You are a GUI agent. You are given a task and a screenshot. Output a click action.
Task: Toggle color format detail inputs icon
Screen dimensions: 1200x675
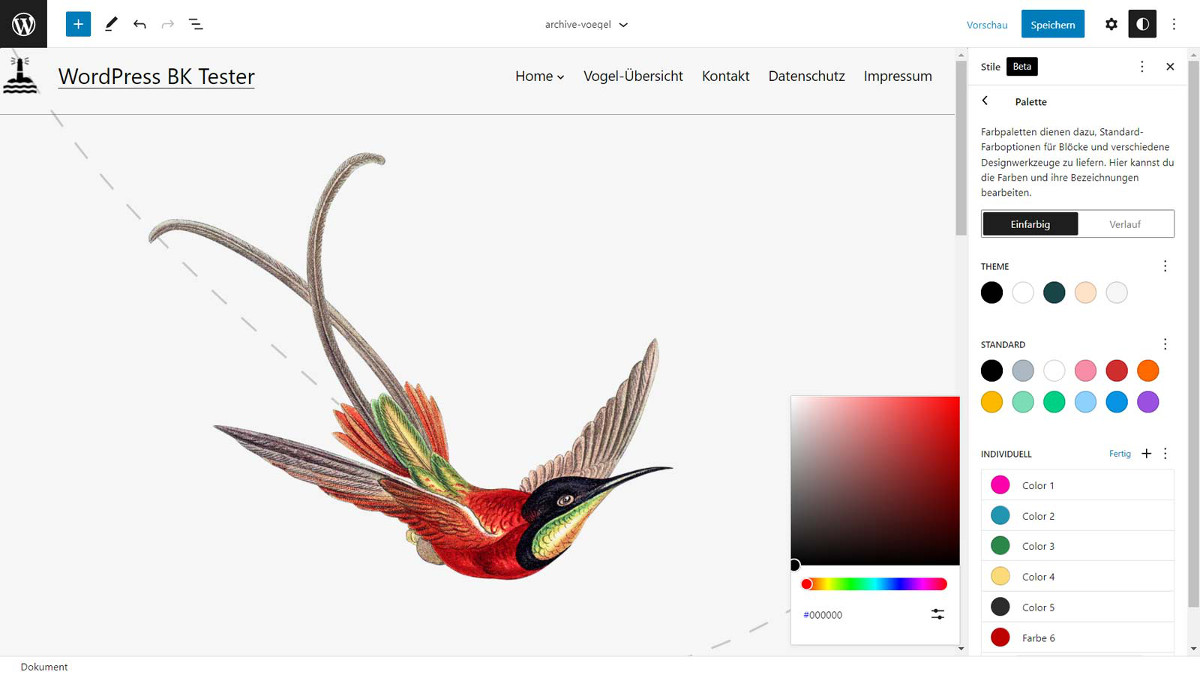[x=938, y=614]
